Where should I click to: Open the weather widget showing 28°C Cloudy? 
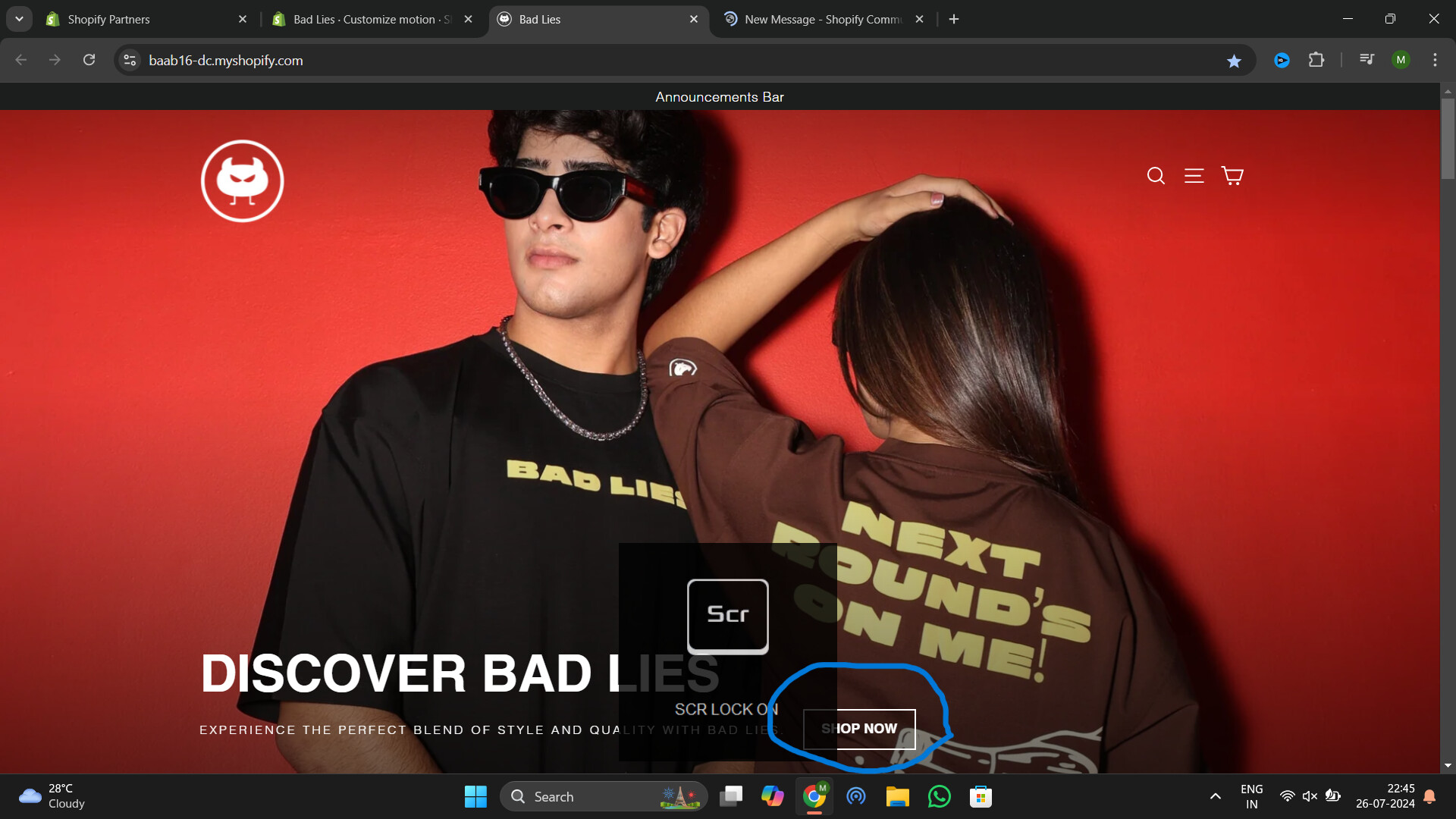52,796
